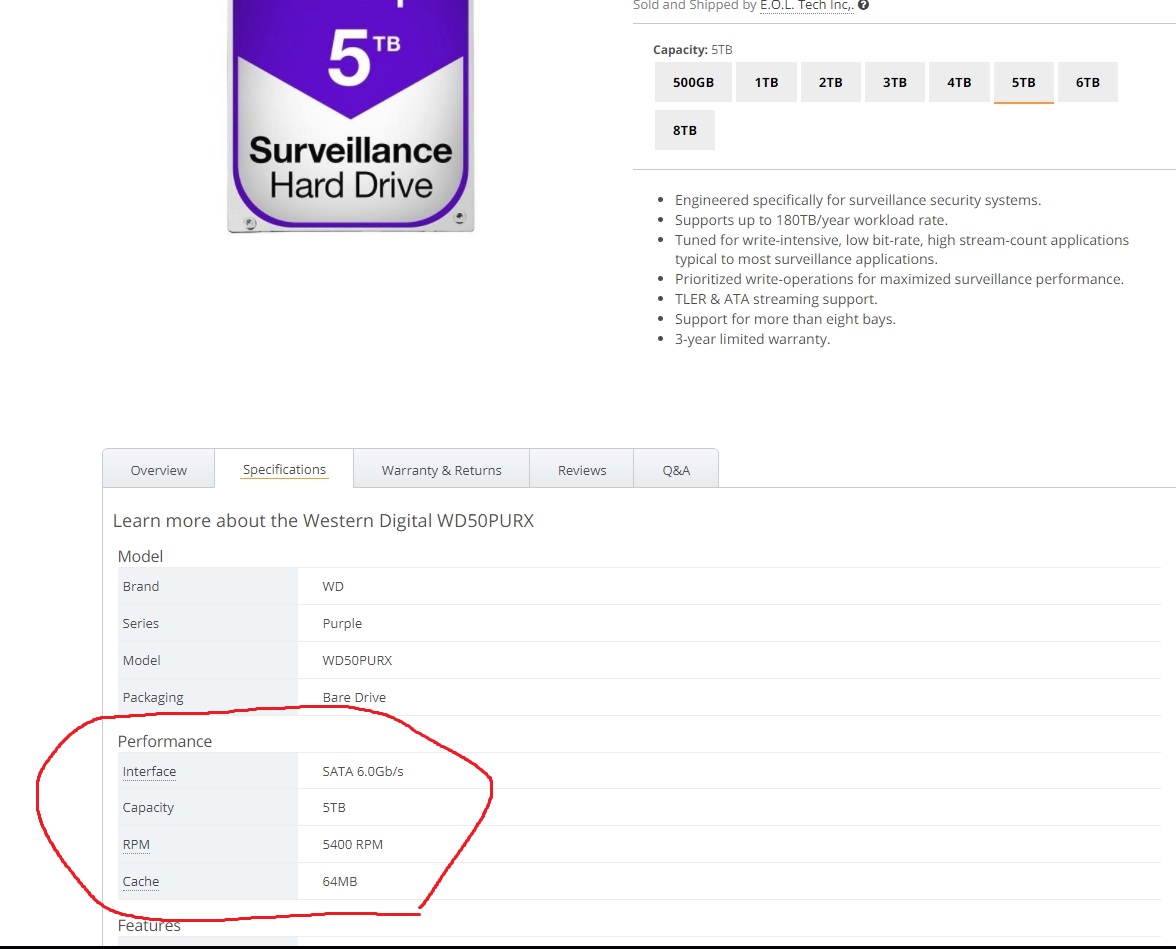Click the 'Prioritized write-operations' bullet
The image size is (1176, 949).
coord(899,279)
